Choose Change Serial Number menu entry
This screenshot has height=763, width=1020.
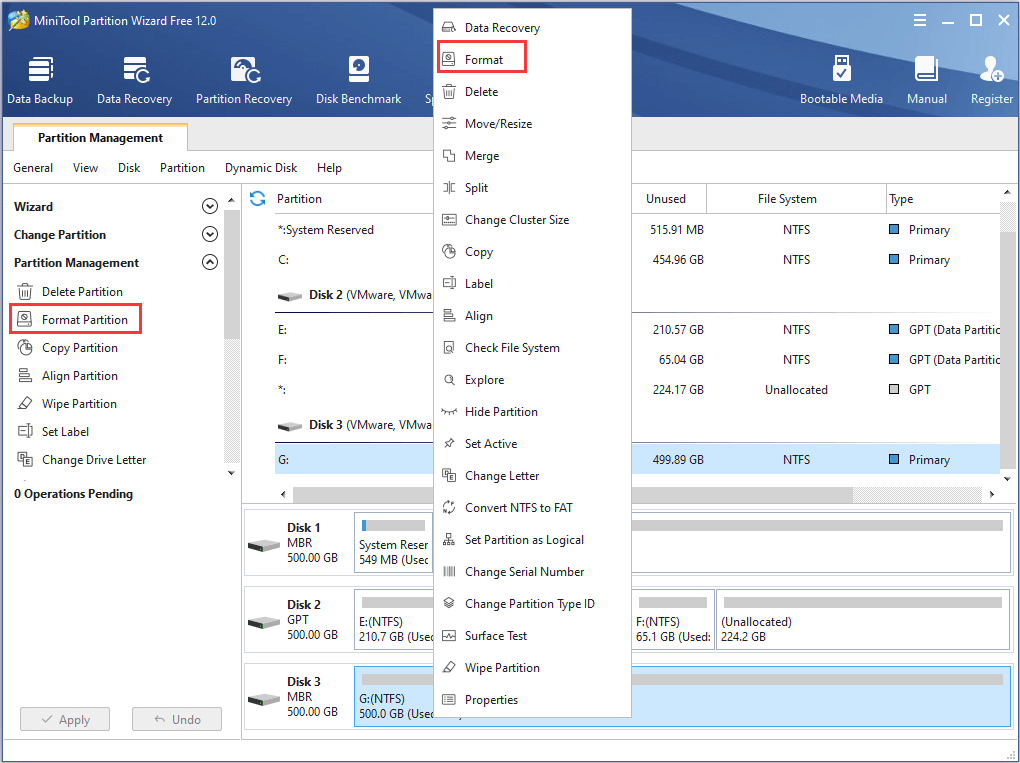pyautogui.click(x=532, y=571)
